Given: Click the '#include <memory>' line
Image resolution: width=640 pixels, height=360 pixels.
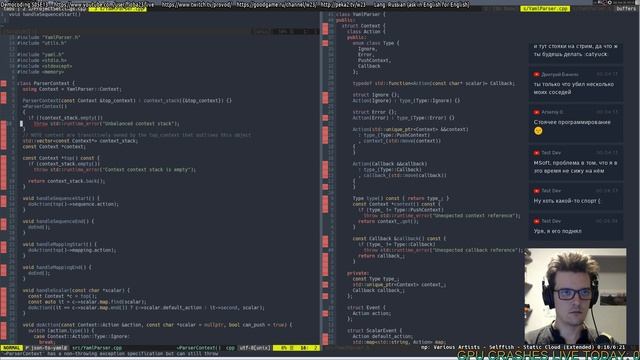Looking at the screenshot, I should (x=40, y=72).
